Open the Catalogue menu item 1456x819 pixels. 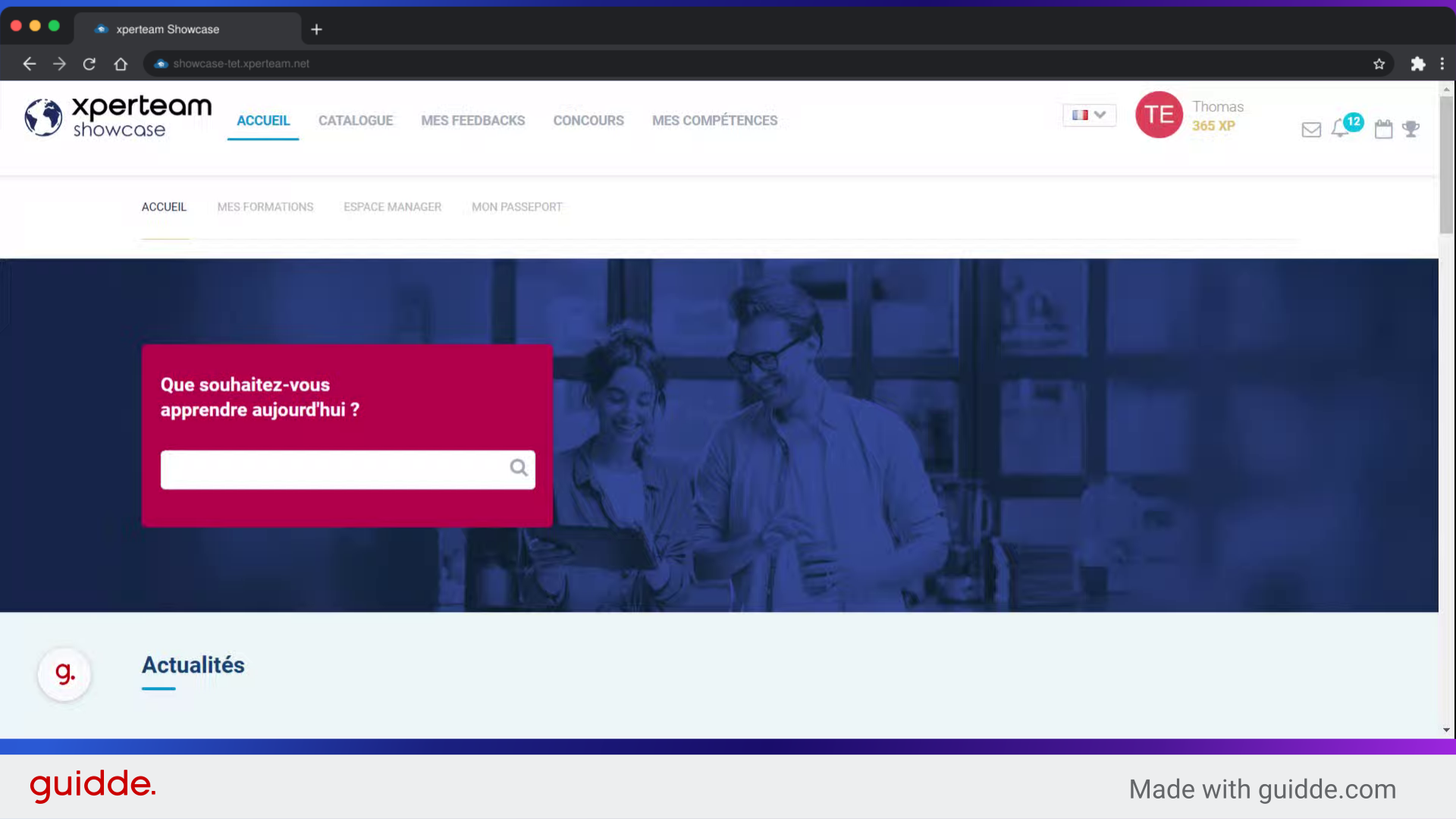(x=355, y=121)
